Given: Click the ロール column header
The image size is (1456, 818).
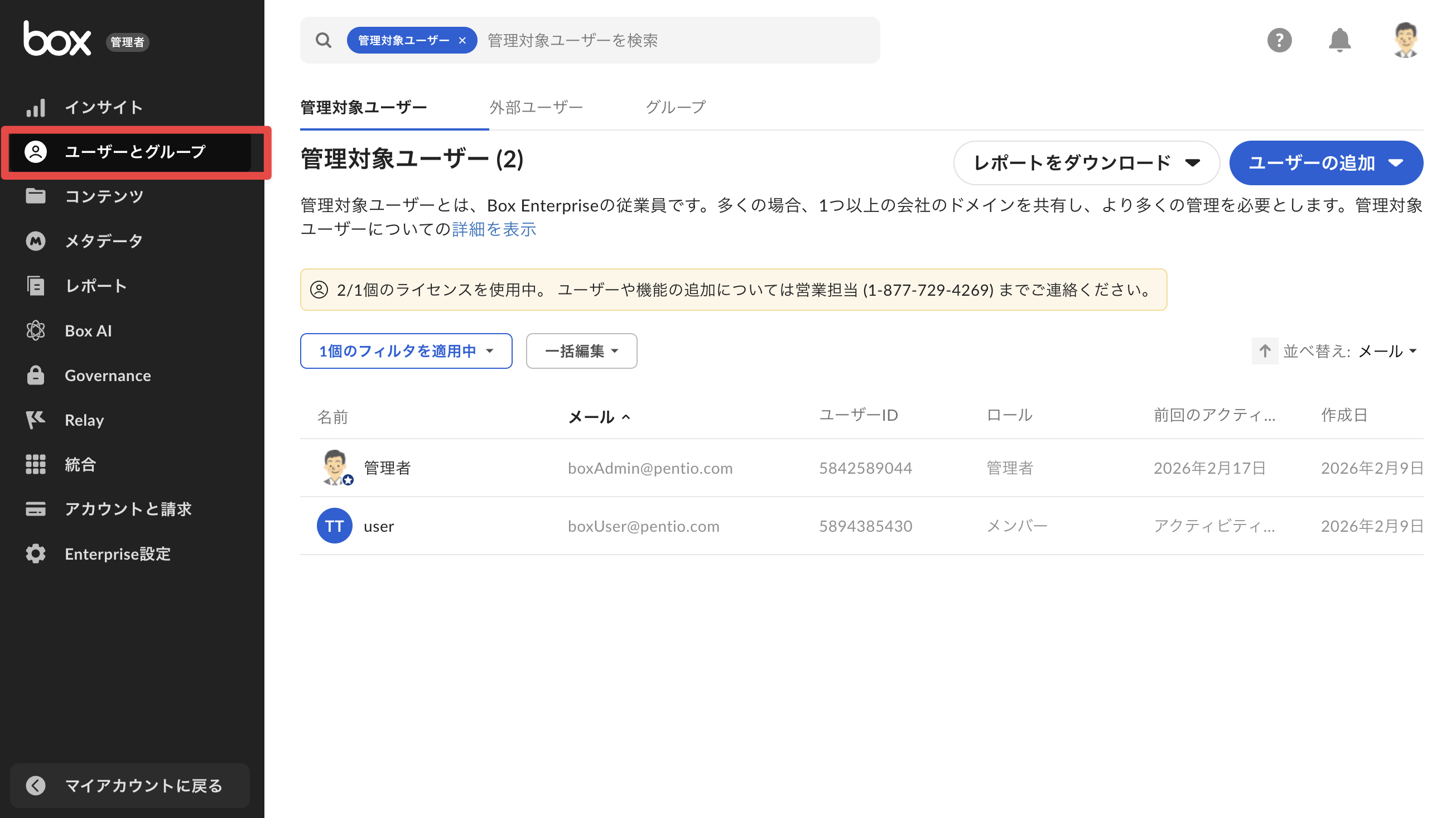Looking at the screenshot, I should click(x=1010, y=415).
